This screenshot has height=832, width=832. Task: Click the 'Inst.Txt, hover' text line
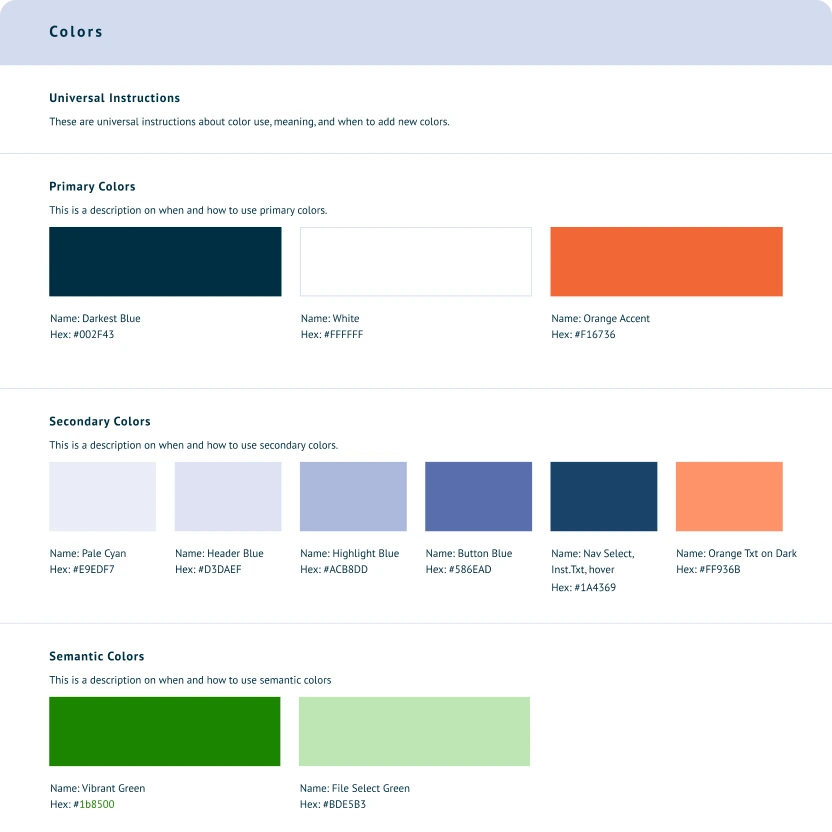[583, 569]
